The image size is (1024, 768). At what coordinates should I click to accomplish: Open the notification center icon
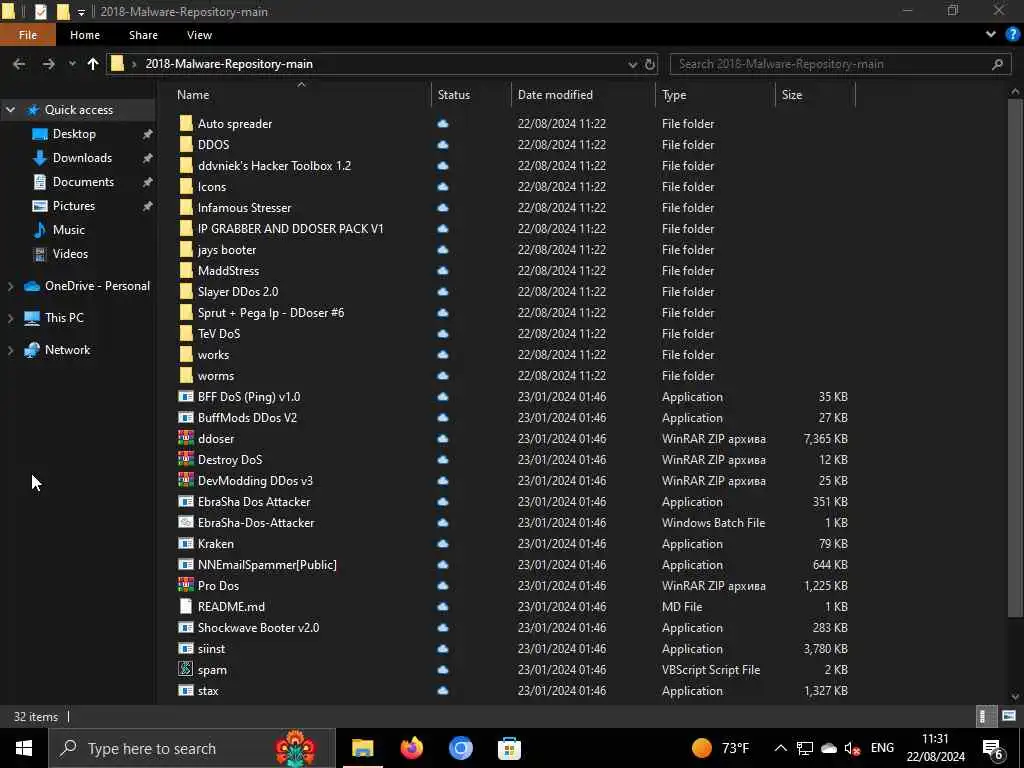click(993, 749)
